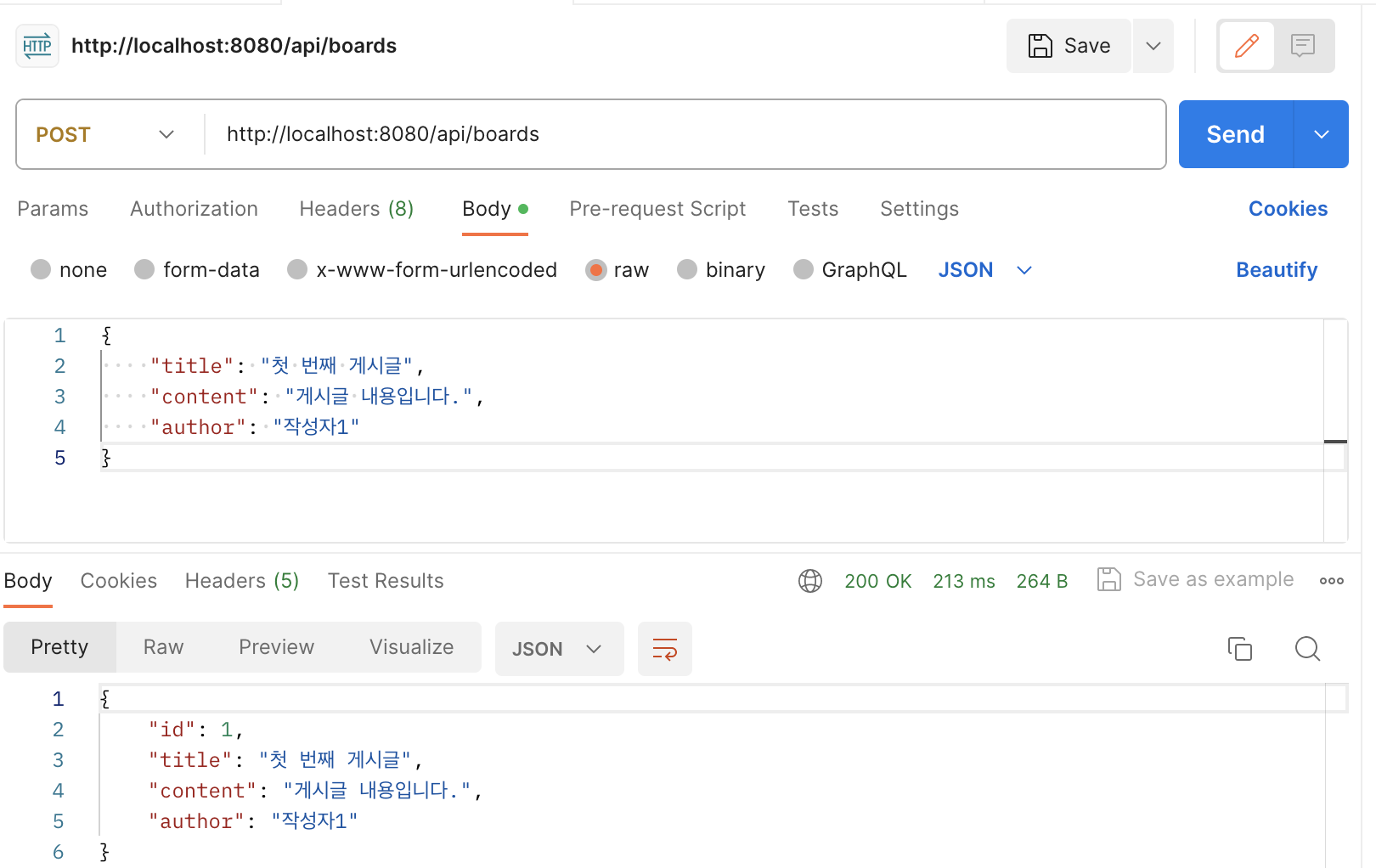Click the Beautify link

point(1277,270)
